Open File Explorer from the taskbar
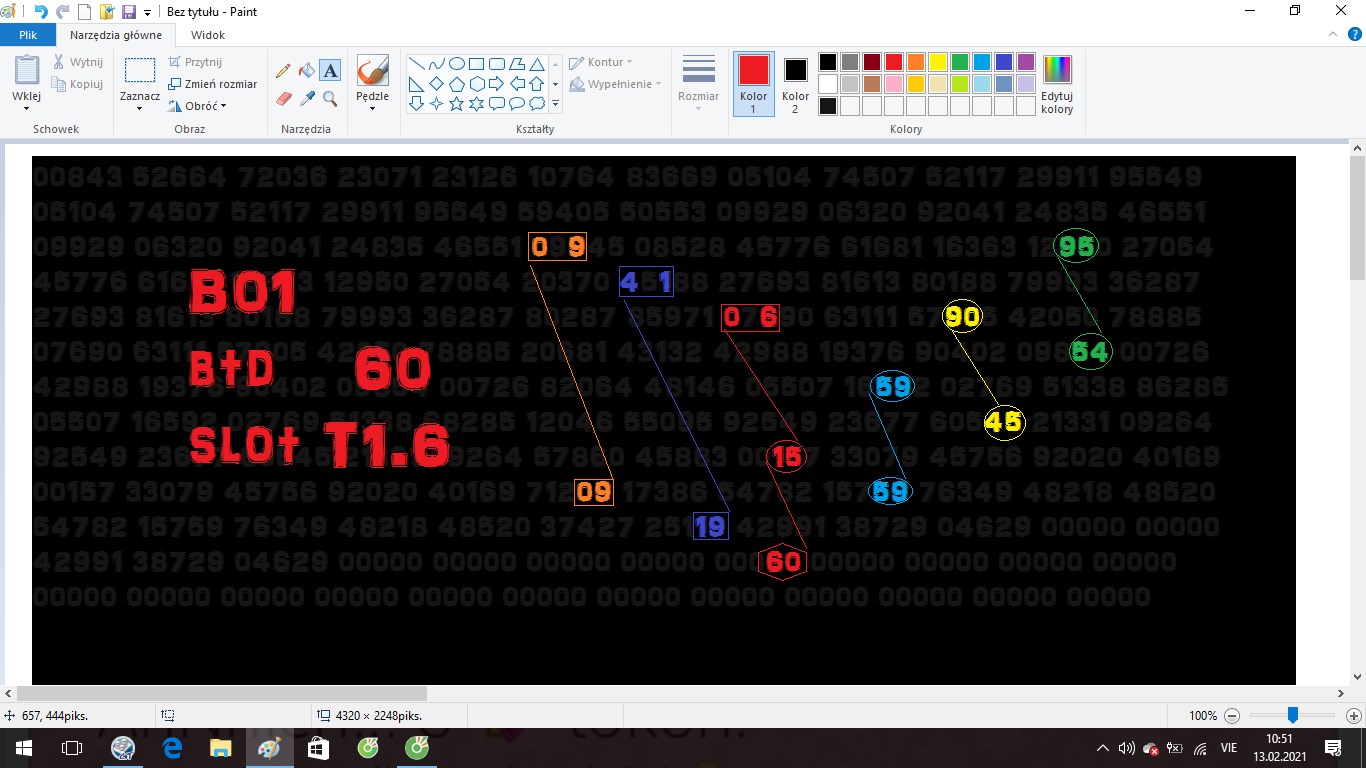Viewport: 1366px width, 768px height. click(221, 748)
